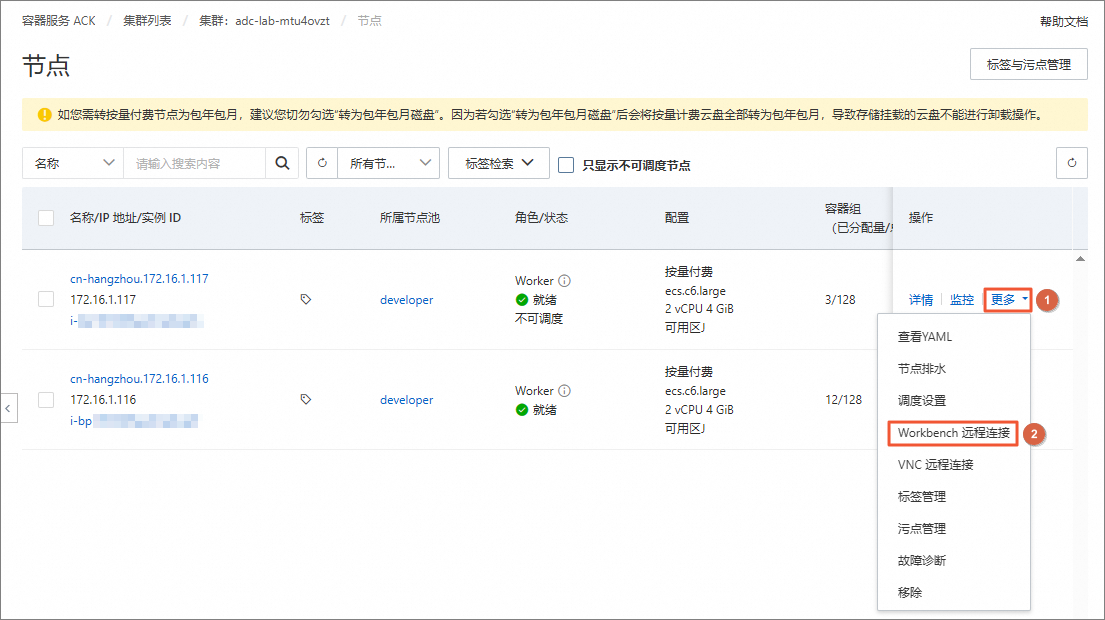Check the box for node cn-hangzhou.172.16.1.116
This screenshot has width=1105, height=620.
pos(46,399)
